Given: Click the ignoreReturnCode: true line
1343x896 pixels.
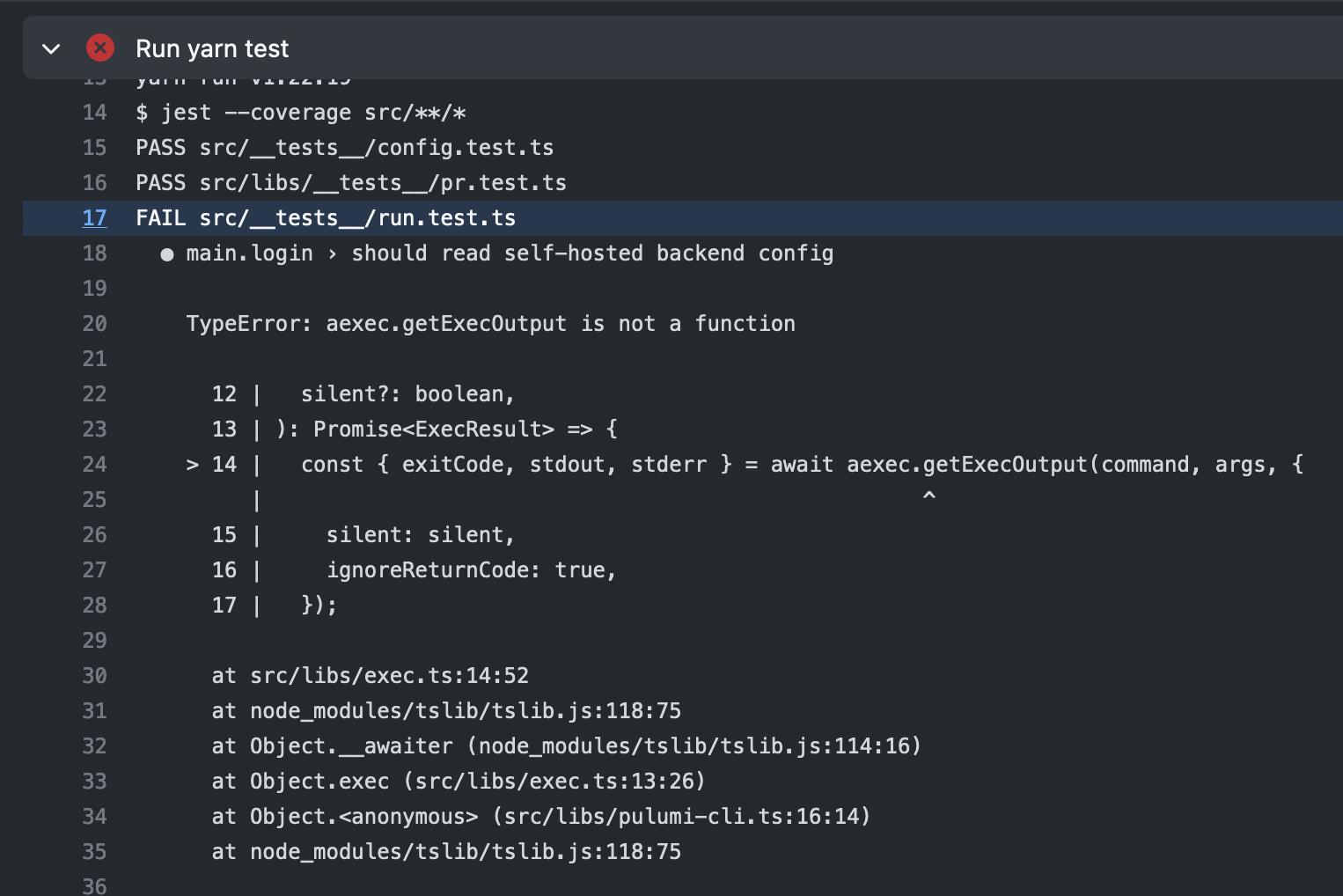Looking at the screenshot, I should tap(415, 570).
